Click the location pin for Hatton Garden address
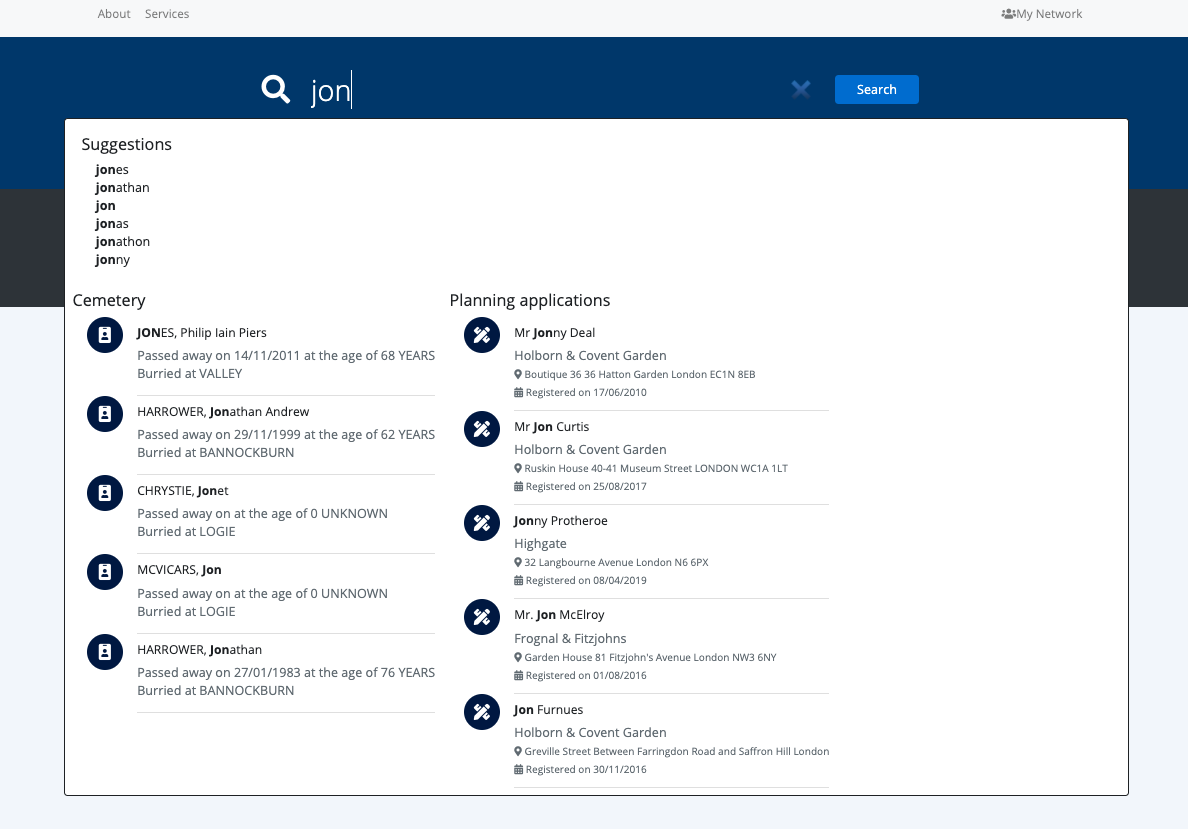The width and height of the screenshot is (1188, 829). [x=518, y=374]
